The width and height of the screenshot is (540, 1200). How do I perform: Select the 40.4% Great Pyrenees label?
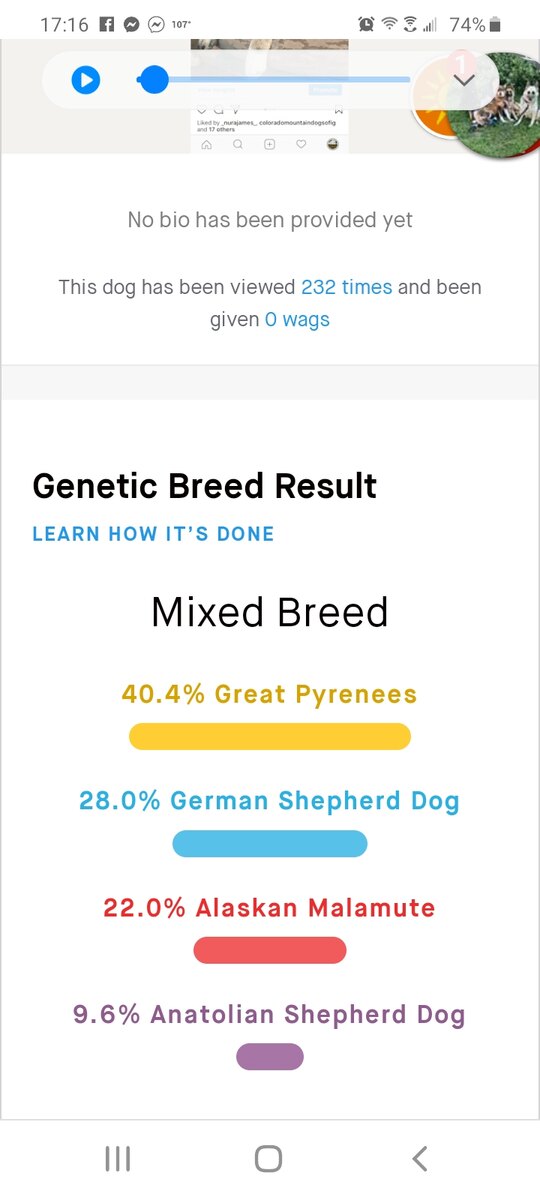pos(270,694)
